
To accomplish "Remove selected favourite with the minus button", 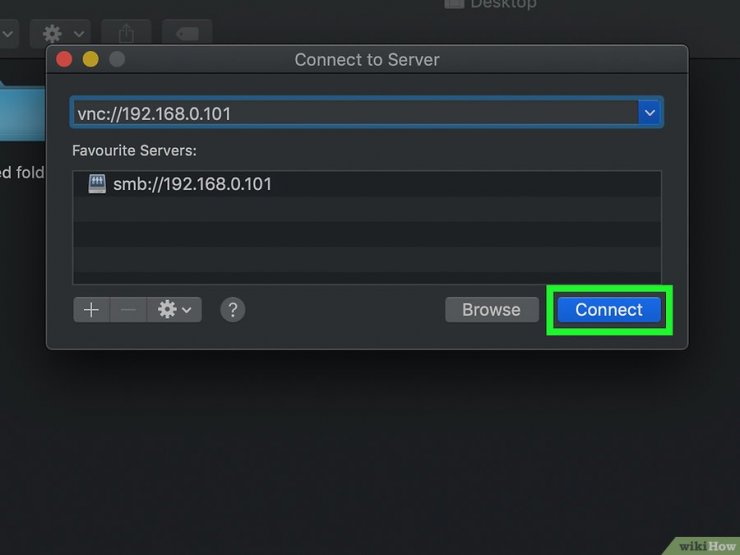I will (x=128, y=310).
